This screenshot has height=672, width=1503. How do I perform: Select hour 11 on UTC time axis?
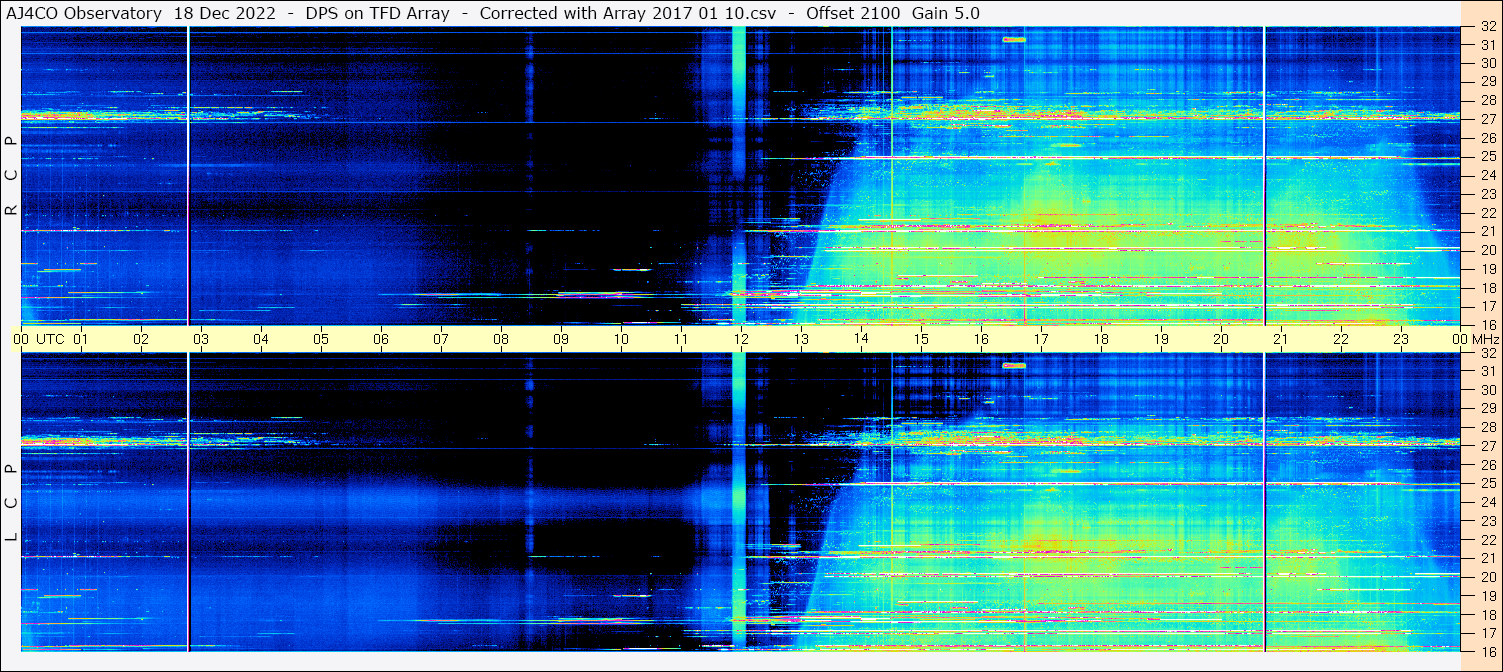point(681,339)
